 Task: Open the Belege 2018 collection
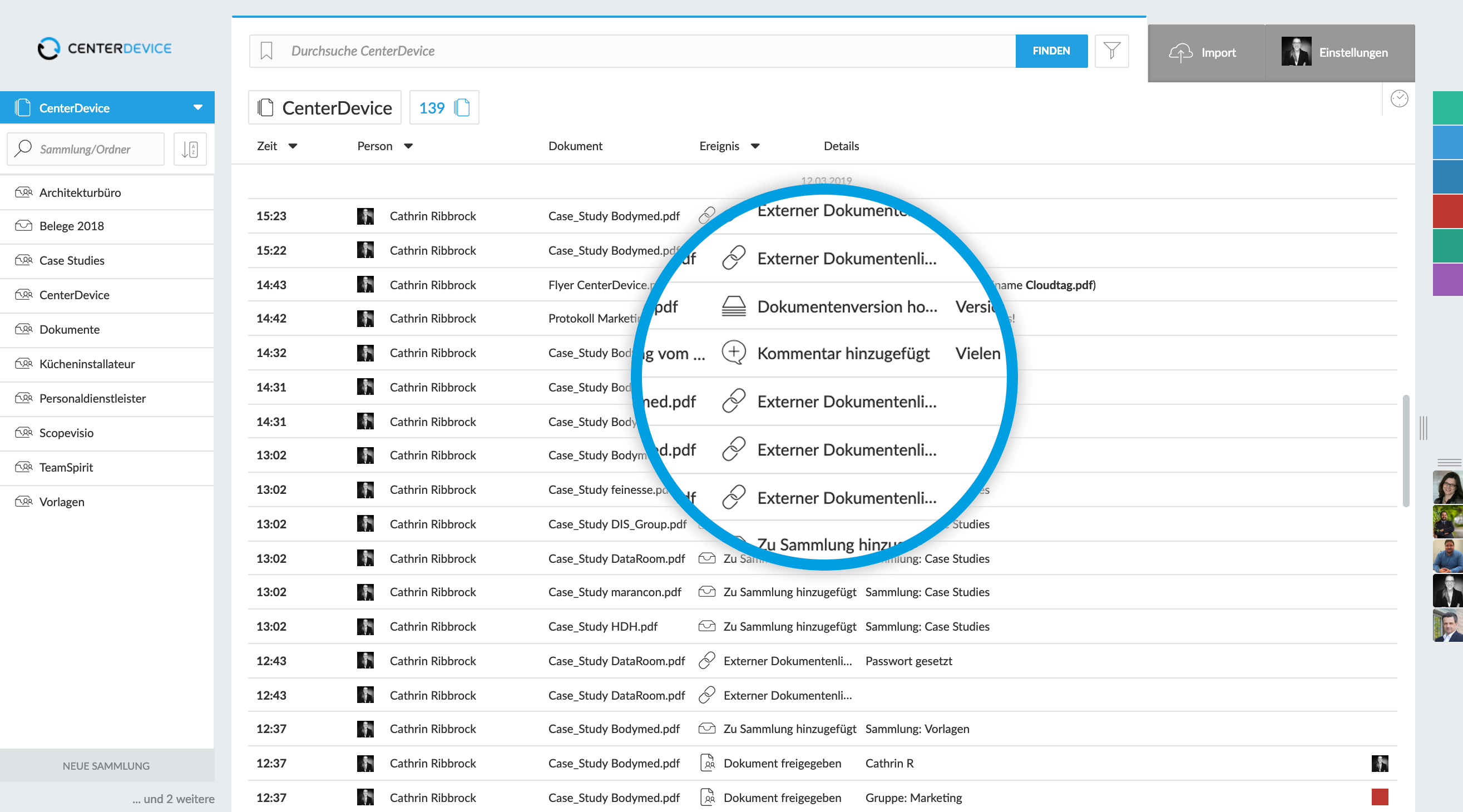tap(107, 226)
